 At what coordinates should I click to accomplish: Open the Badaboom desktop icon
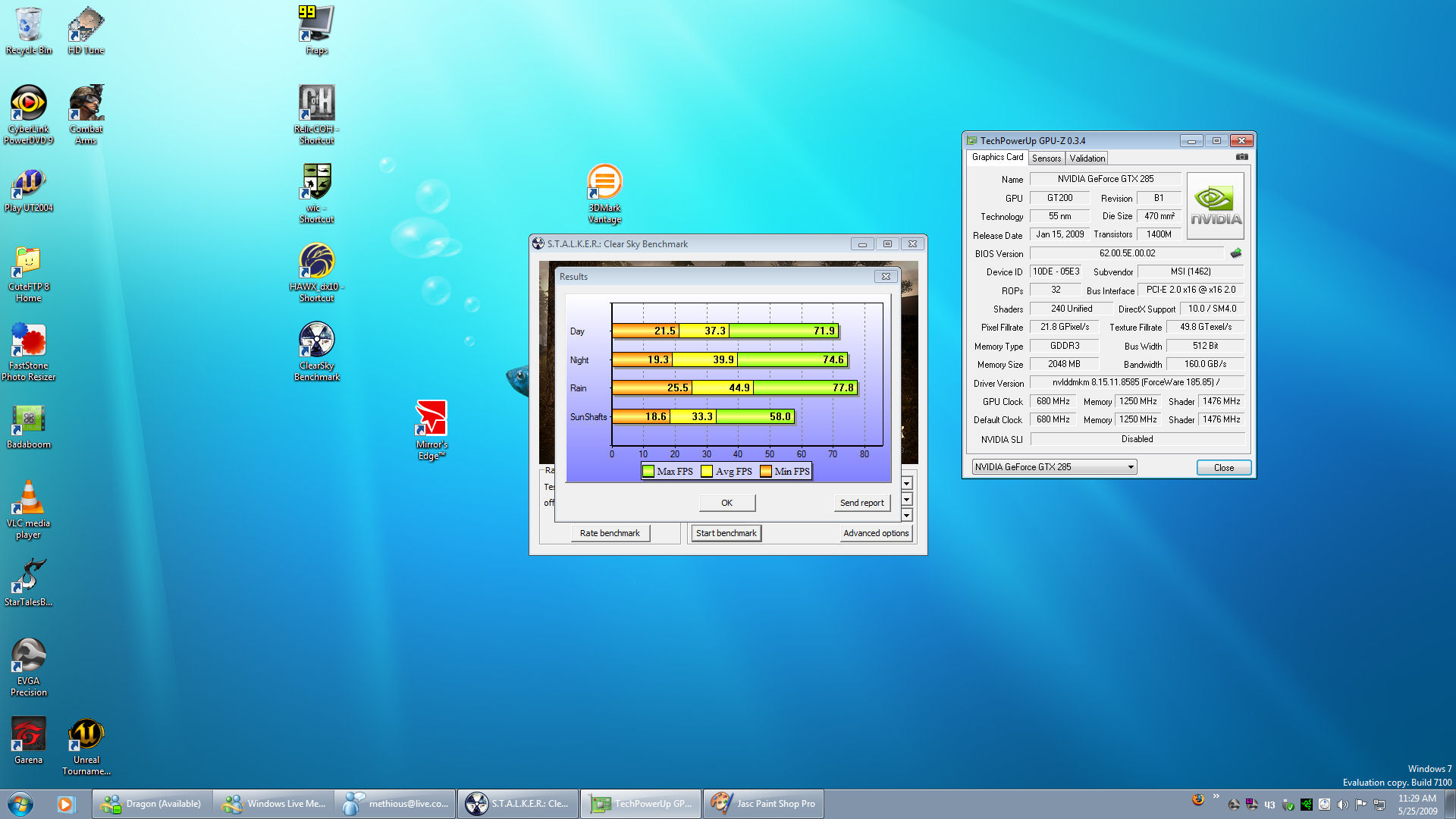(28, 426)
